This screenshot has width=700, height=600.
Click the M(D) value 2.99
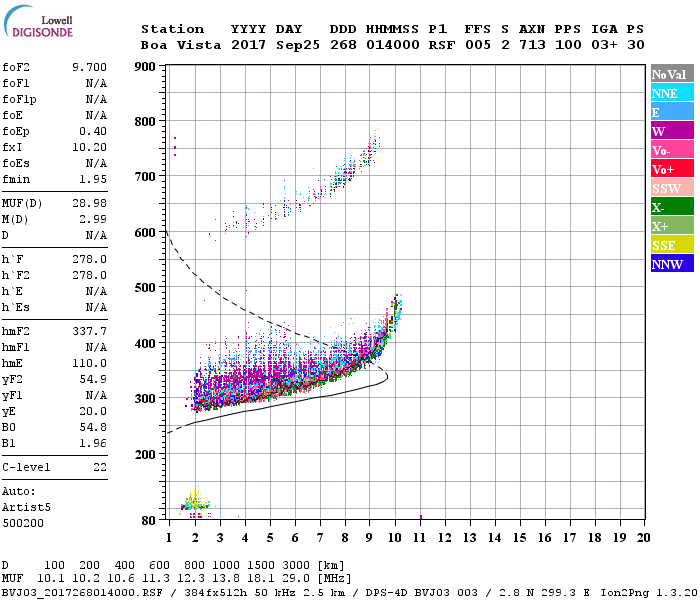93,219
